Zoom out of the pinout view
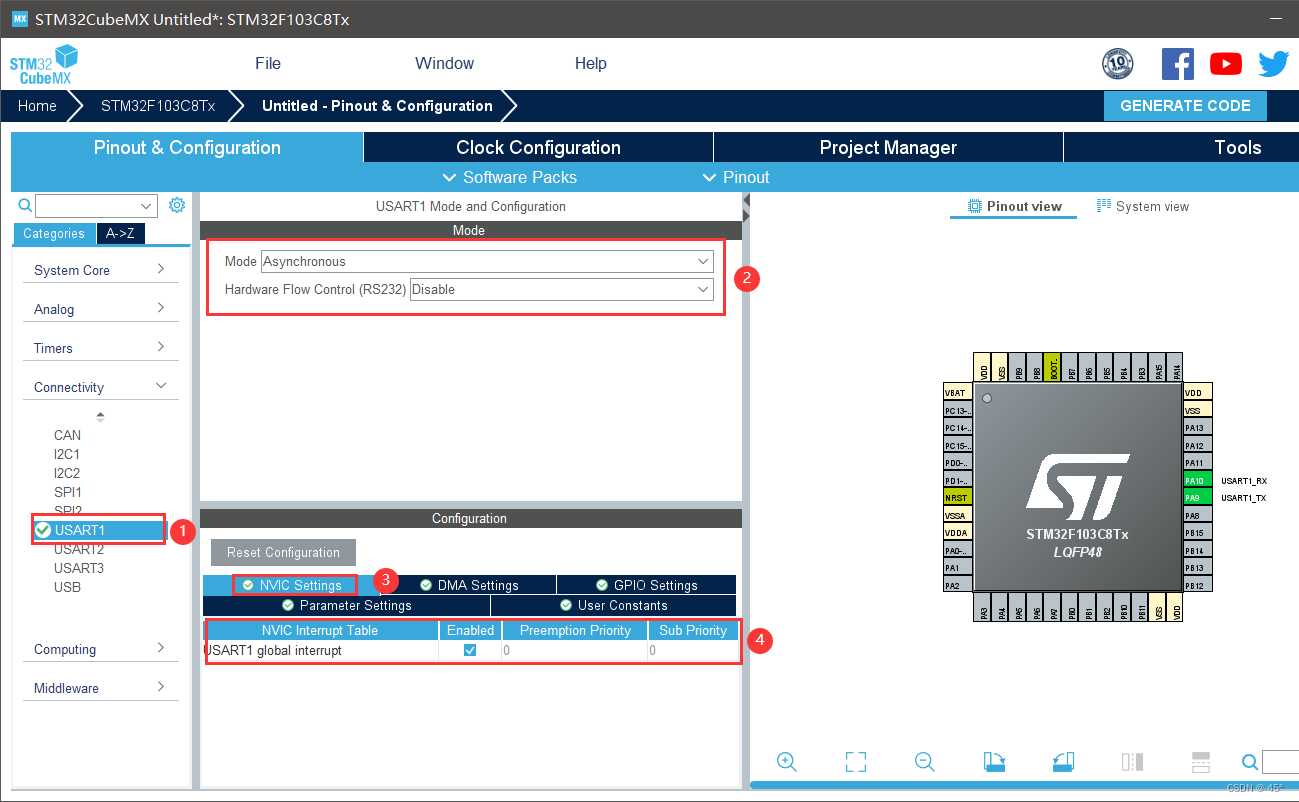Image resolution: width=1299 pixels, height=802 pixels. click(x=925, y=762)
